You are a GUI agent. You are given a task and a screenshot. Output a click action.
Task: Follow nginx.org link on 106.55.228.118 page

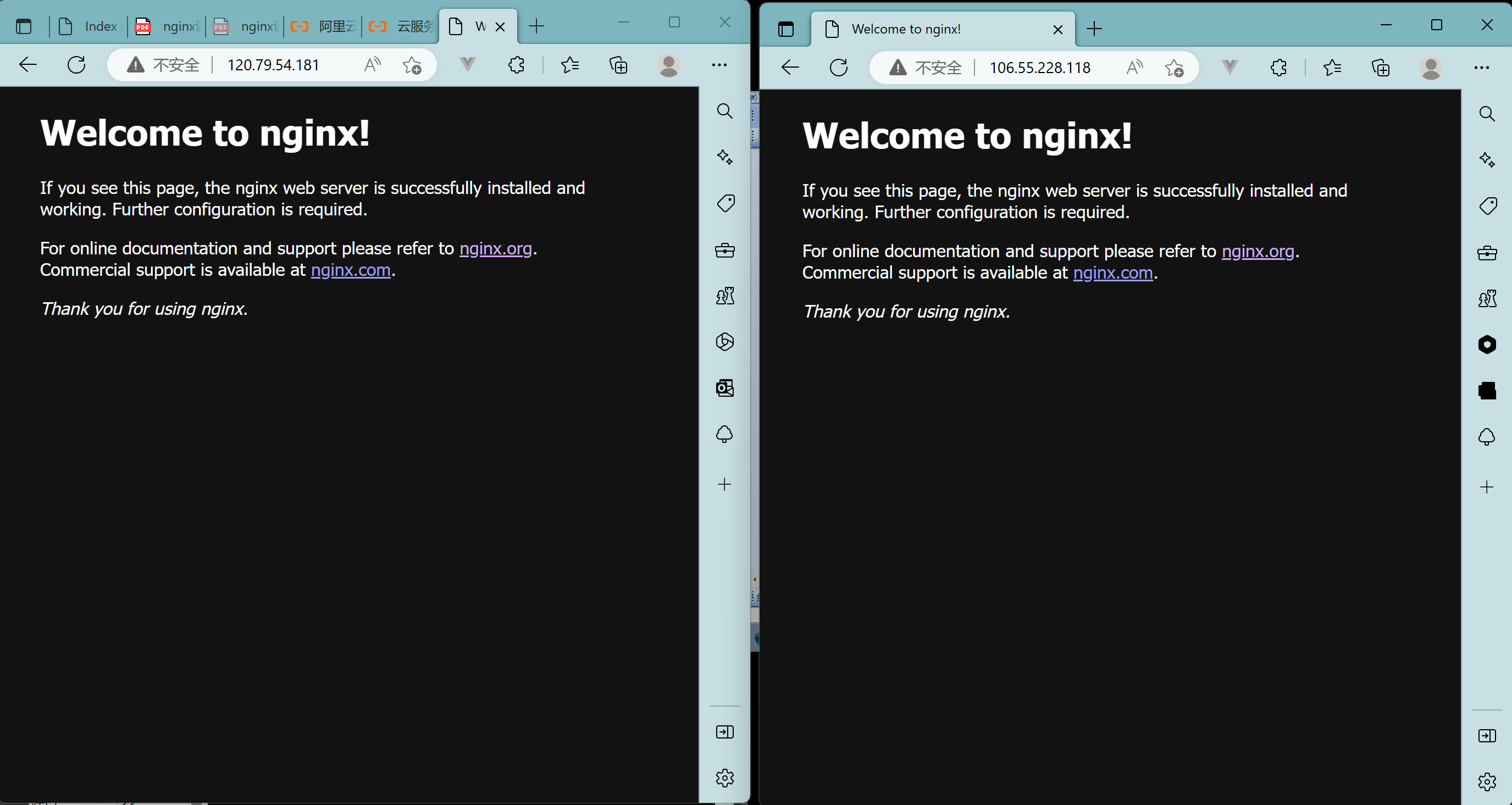(x=1258, y=251)
